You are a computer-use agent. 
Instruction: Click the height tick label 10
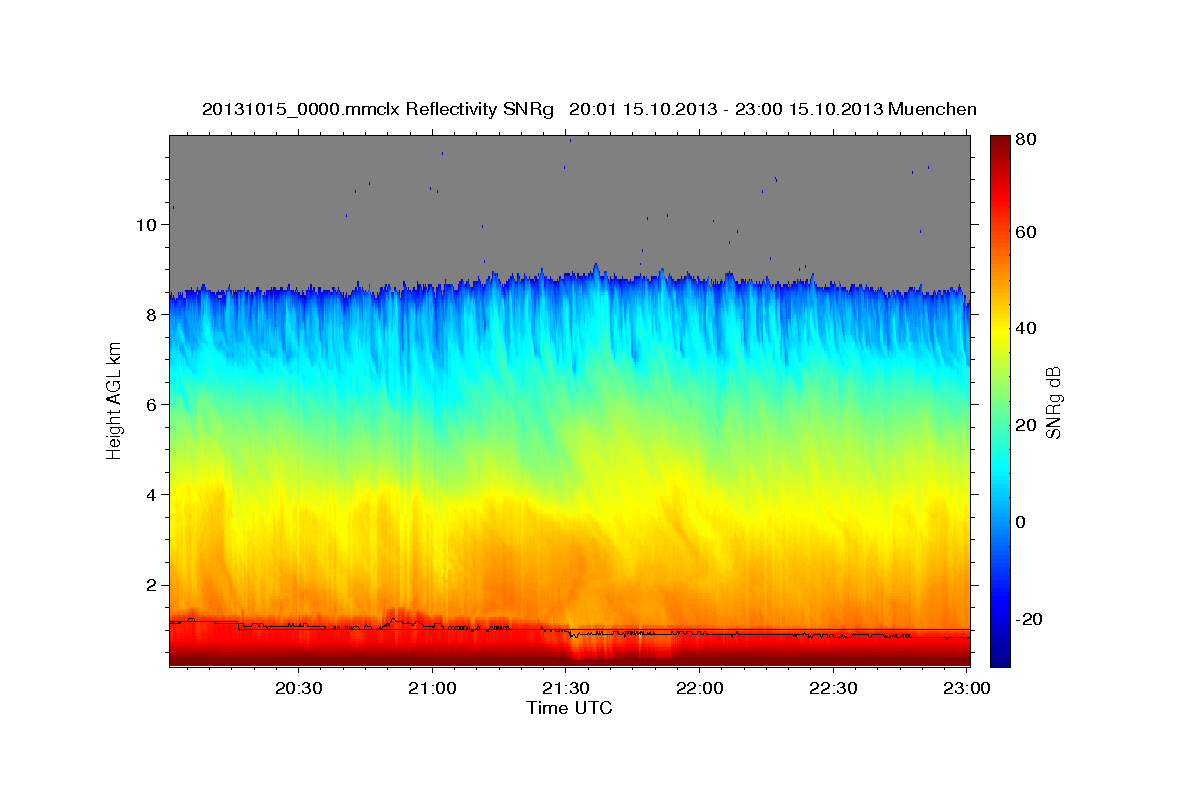[x=148, y=224]
